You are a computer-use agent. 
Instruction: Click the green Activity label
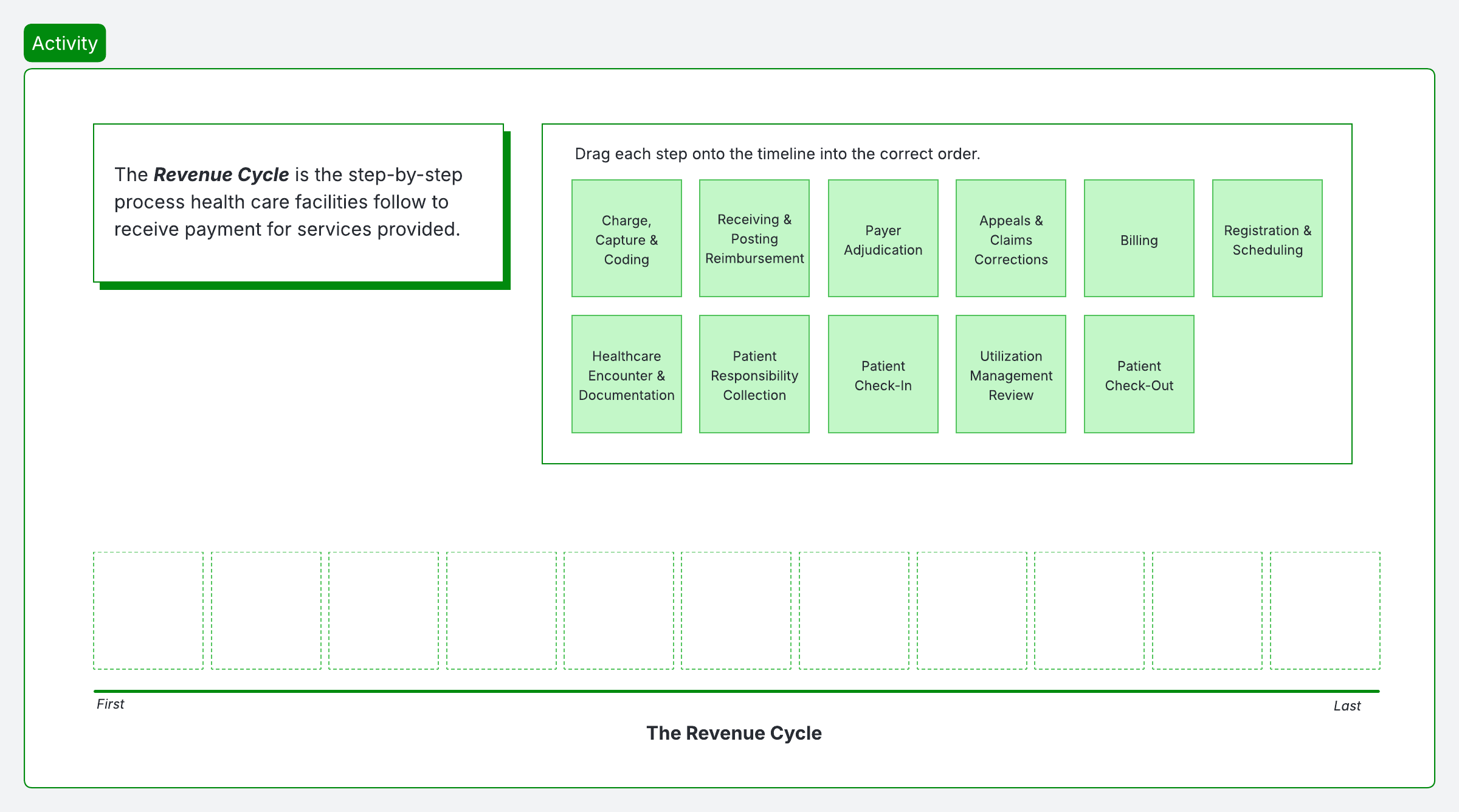(x=64, y=43)
